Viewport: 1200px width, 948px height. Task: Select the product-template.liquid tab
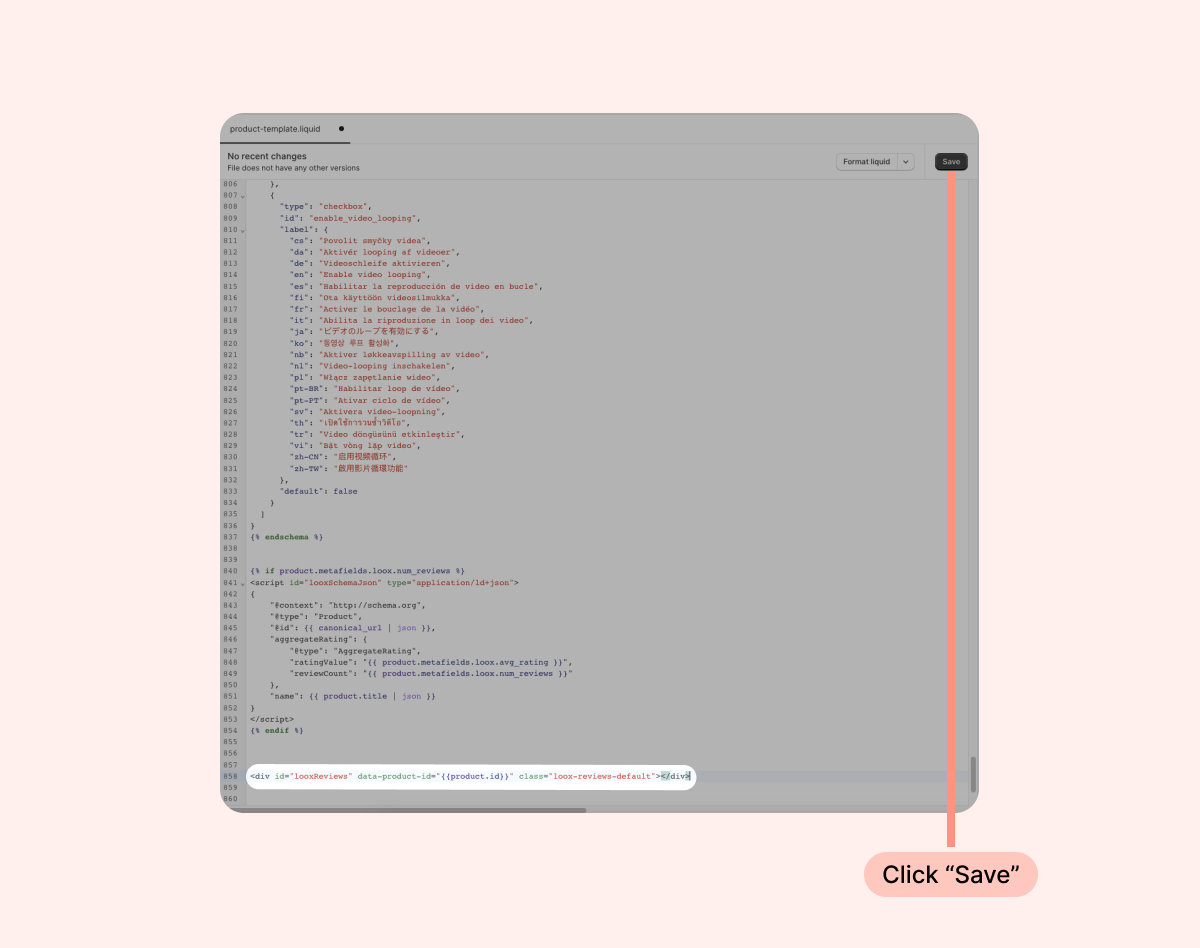[275, 129]
